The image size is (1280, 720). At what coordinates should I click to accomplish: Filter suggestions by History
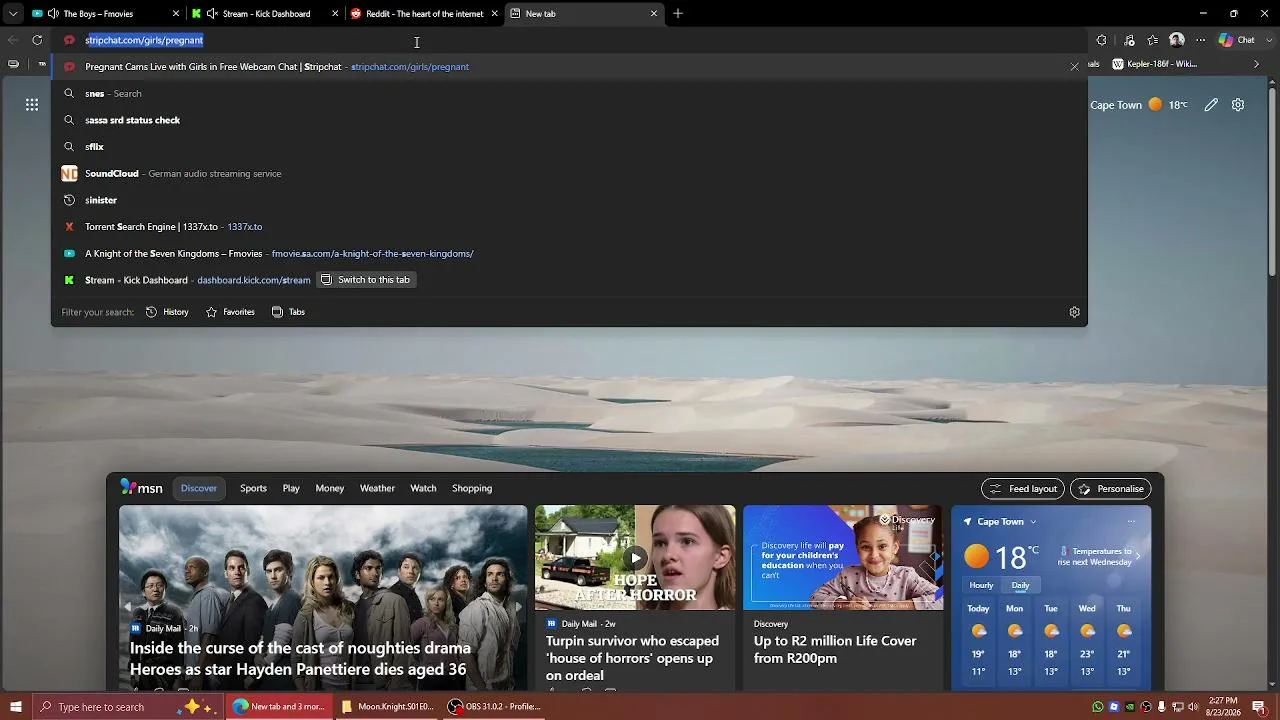167,312
